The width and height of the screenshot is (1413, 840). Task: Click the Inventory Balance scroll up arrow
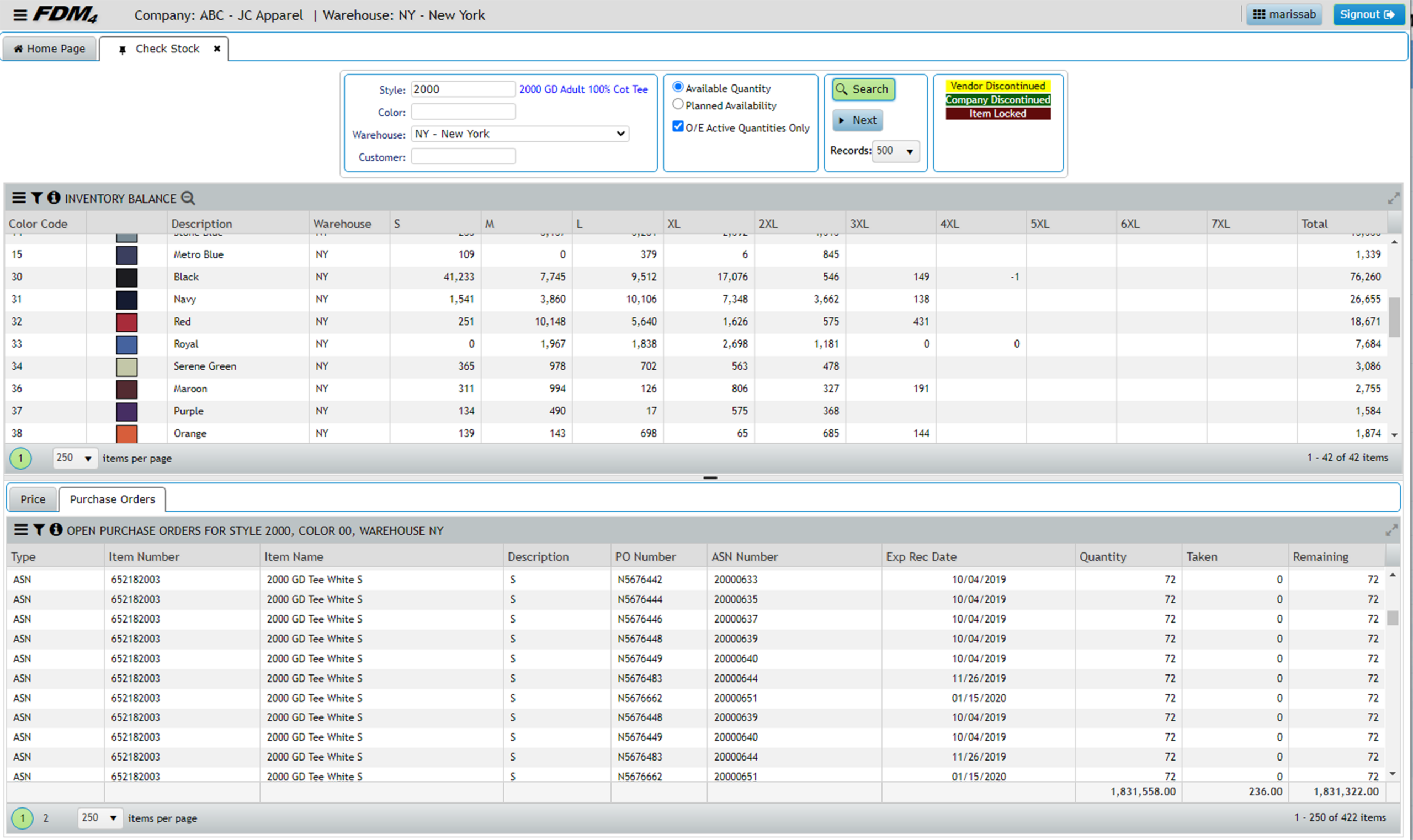pyautogui.click(x=1394, y=242)
